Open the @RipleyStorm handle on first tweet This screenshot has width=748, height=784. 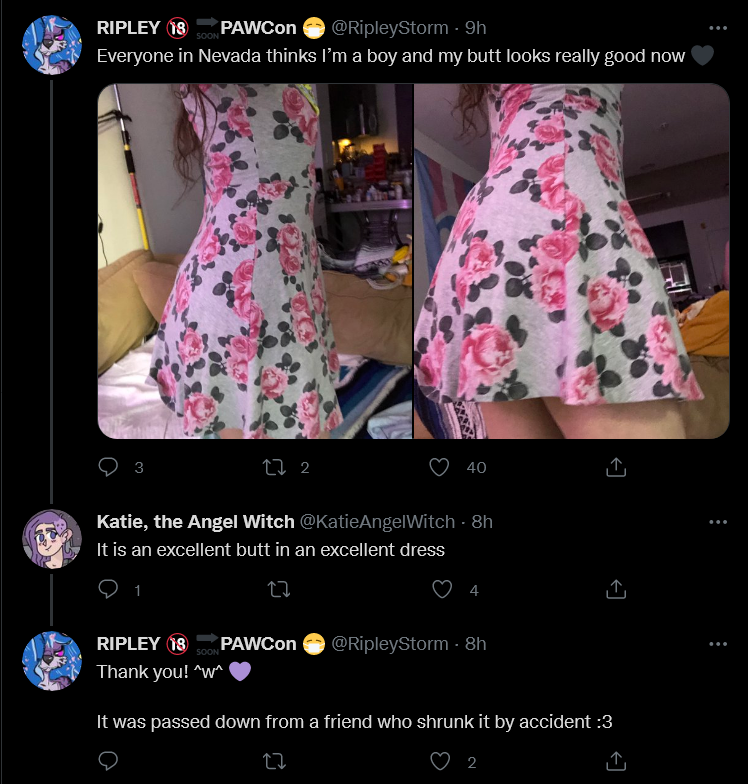point(390,28)
